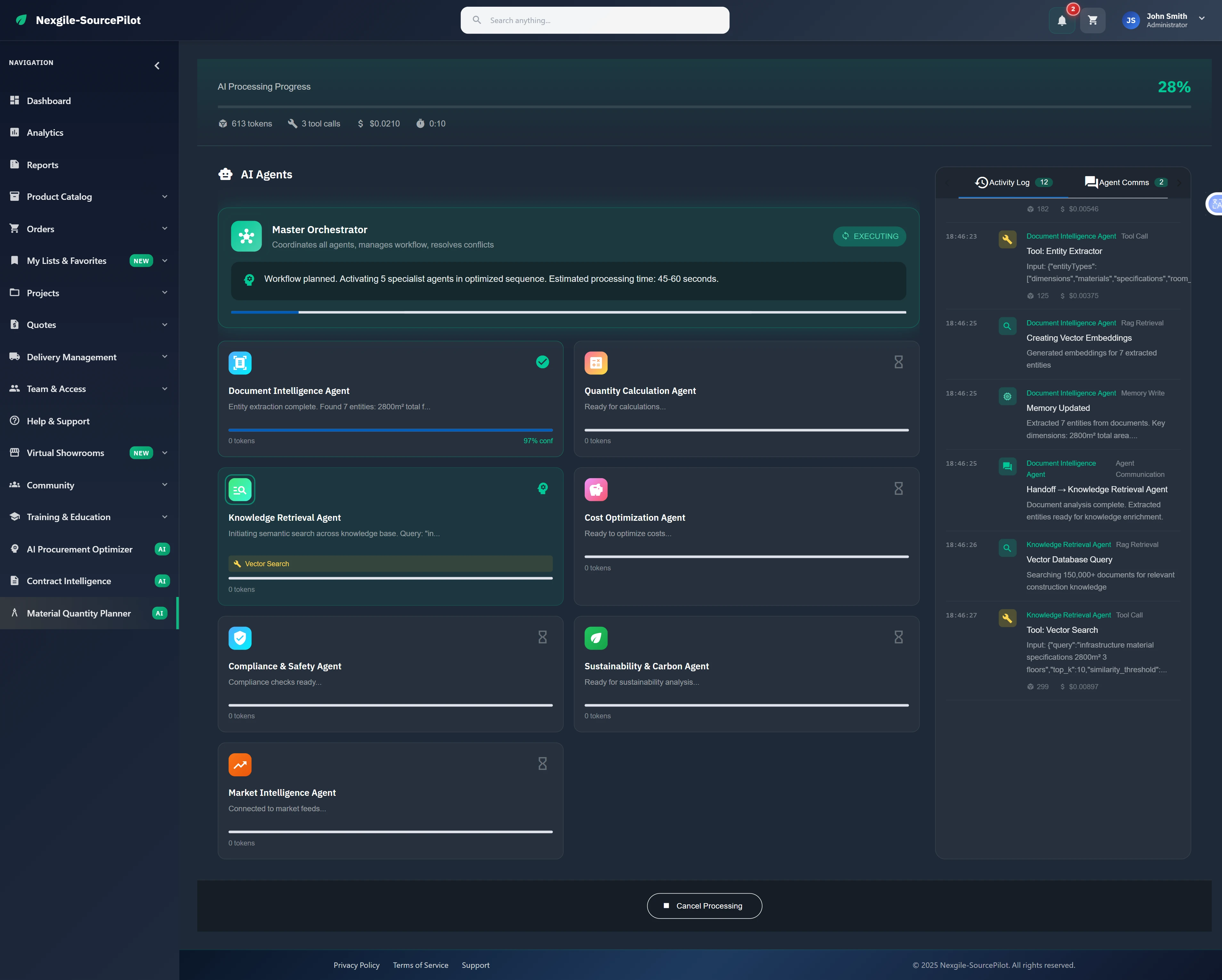Open the shopping cart
Viewport: 1222px width, 980px height.
1093,20
